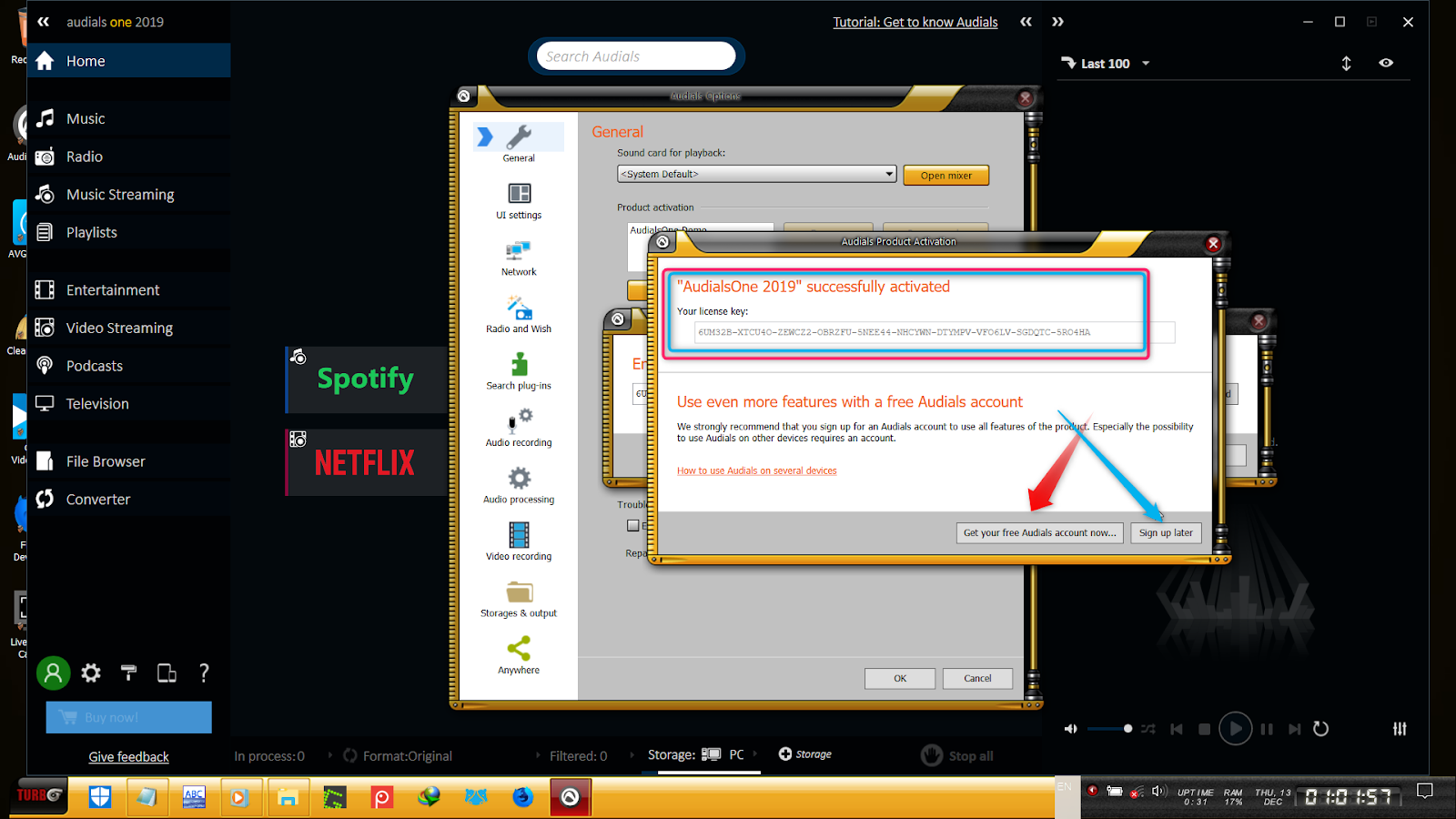Toggle repeat in the player
The width and height of the screenshot is (1456, 819).
[1321, 729]
